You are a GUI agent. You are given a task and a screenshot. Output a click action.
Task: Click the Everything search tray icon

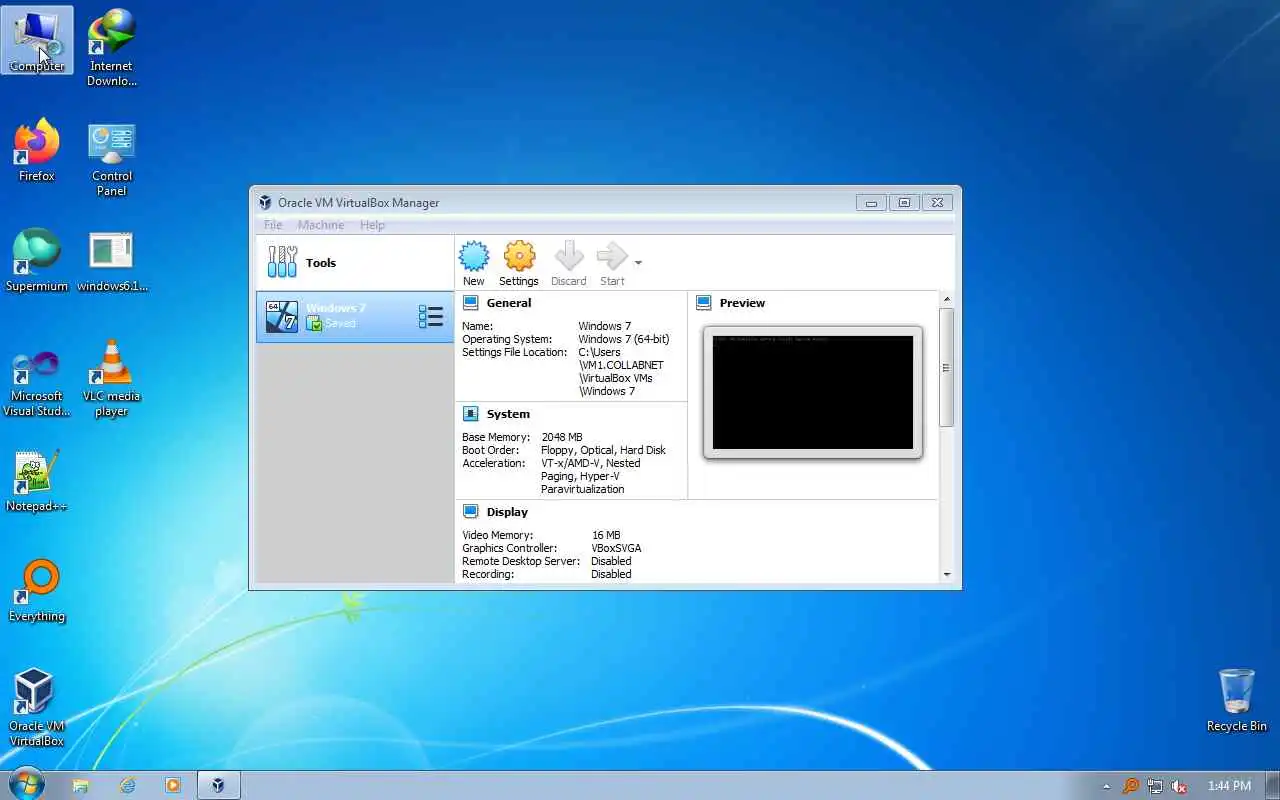click(x=1131, y=786)
